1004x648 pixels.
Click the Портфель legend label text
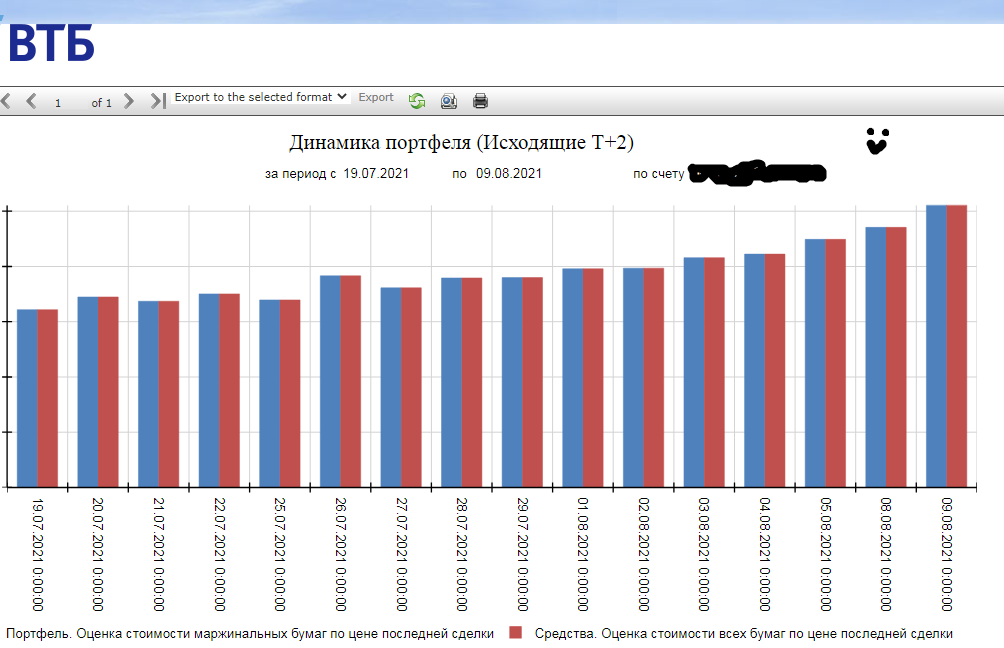[250, 633]
